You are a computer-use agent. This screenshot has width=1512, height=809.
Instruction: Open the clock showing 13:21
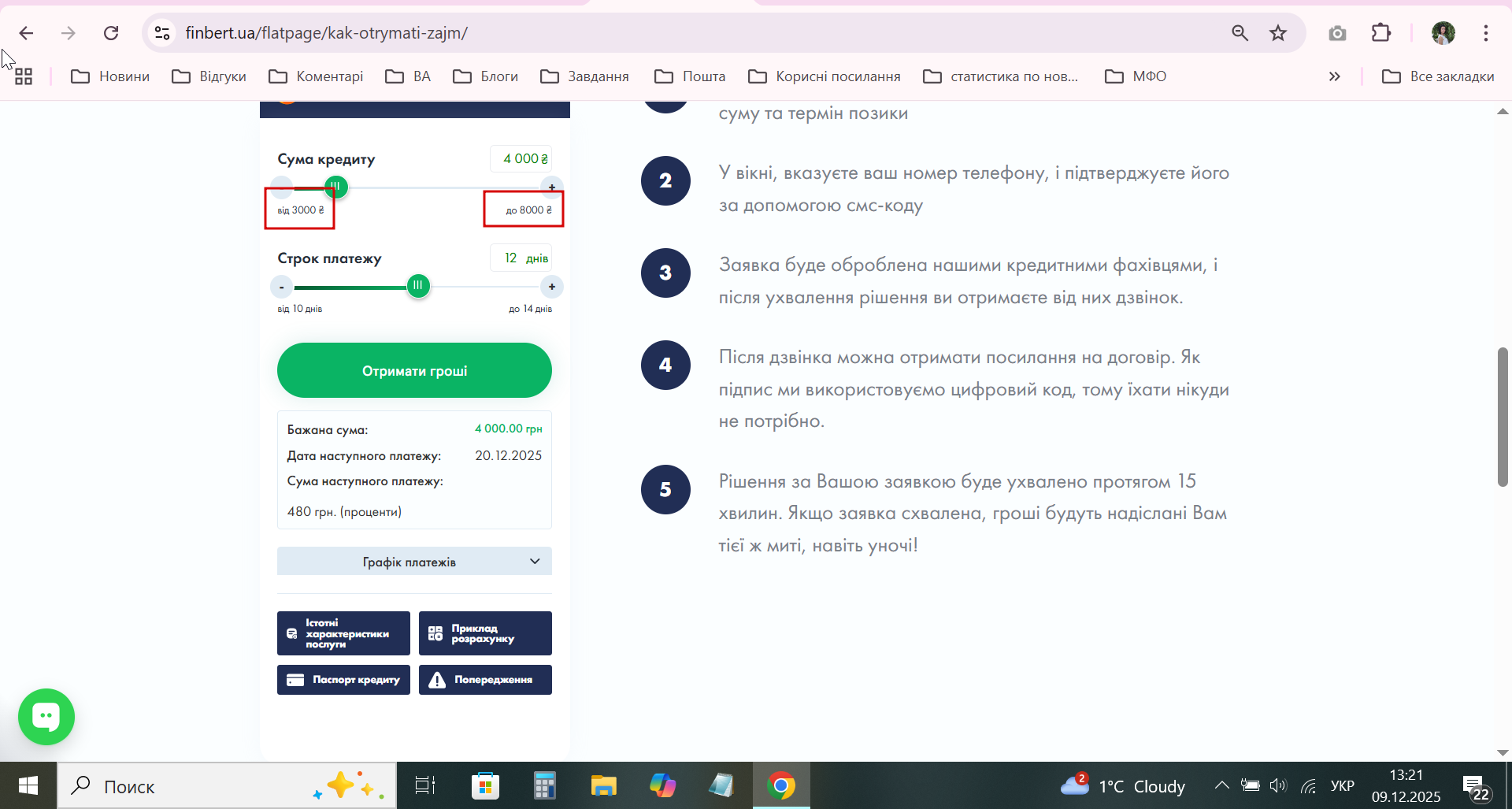tap(1406, 785)
